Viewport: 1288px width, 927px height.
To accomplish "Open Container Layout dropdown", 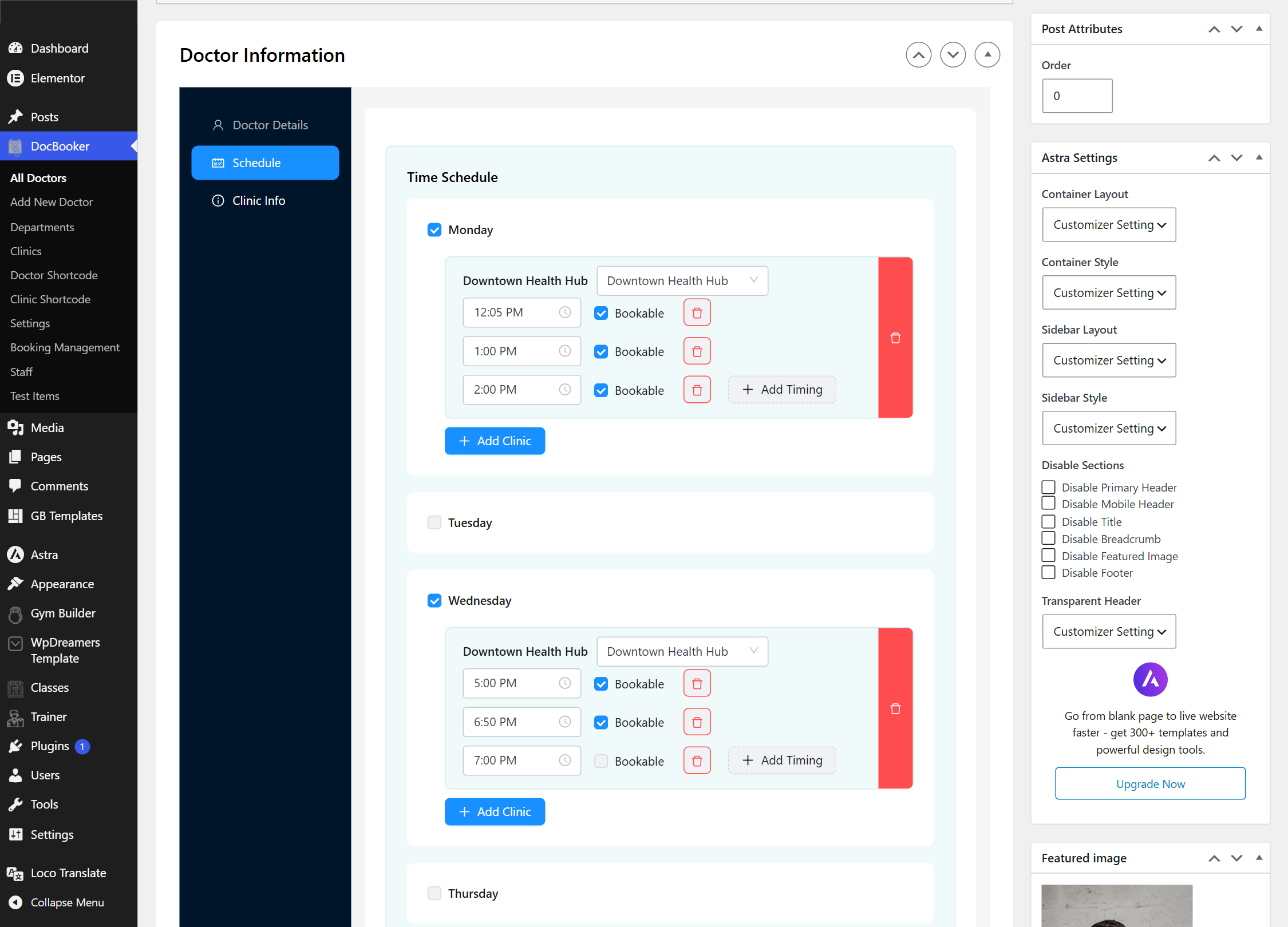I will (x=1109, y=224).
